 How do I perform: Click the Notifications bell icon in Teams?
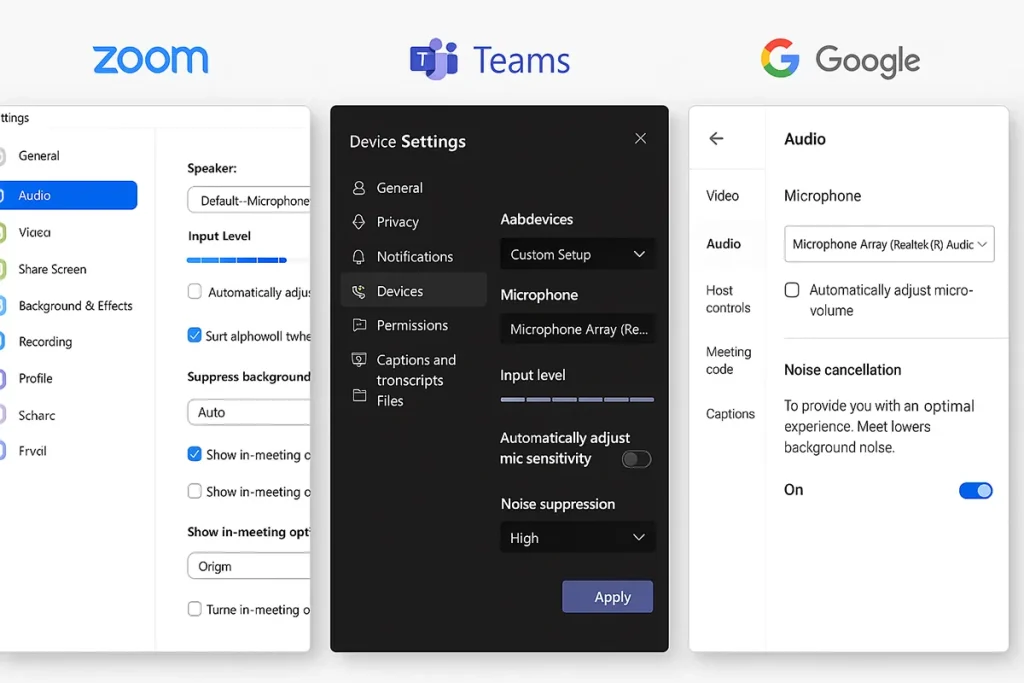click(x=359, y=257)
